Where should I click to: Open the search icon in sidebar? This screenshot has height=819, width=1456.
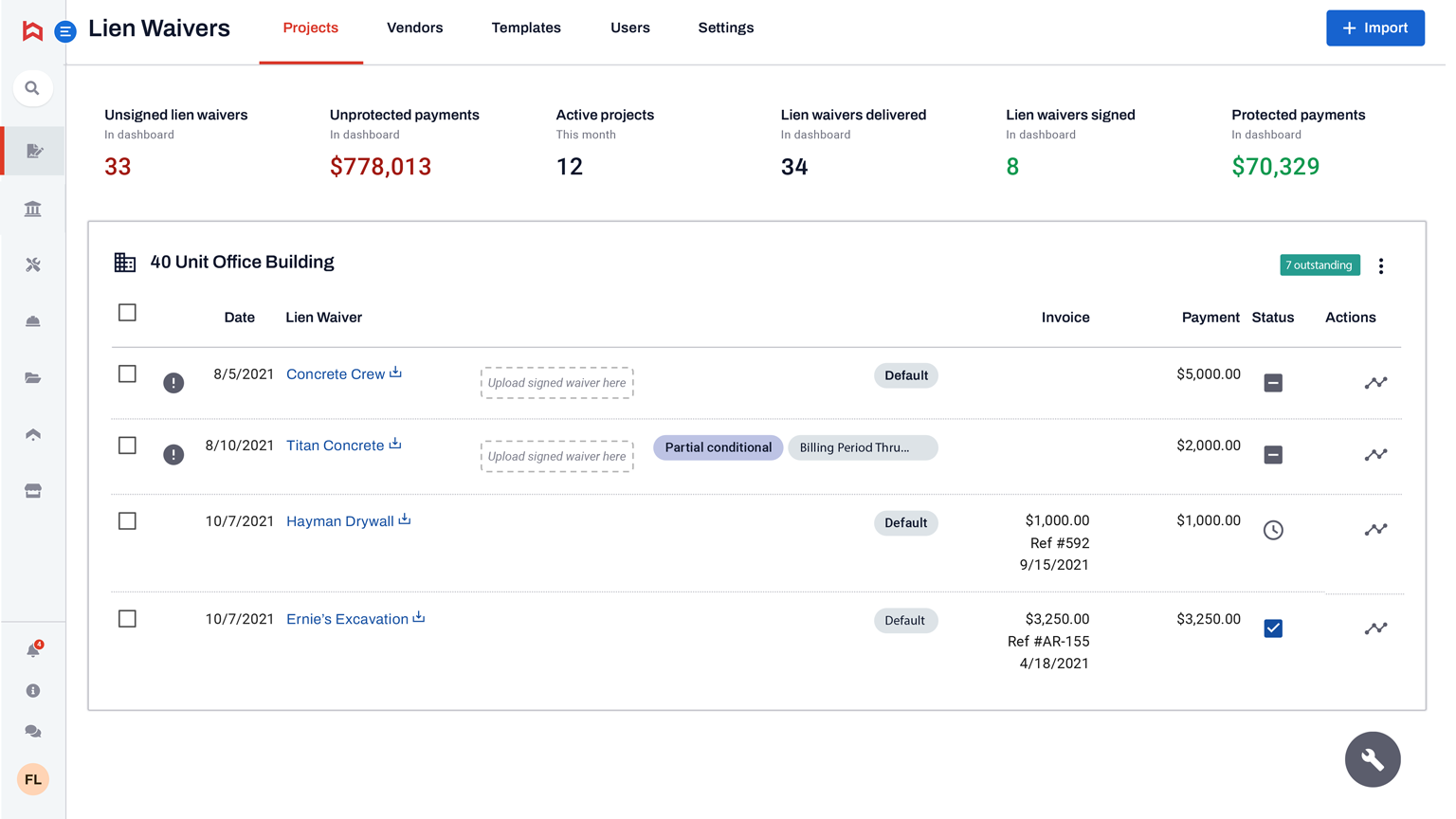click(32, 88)
